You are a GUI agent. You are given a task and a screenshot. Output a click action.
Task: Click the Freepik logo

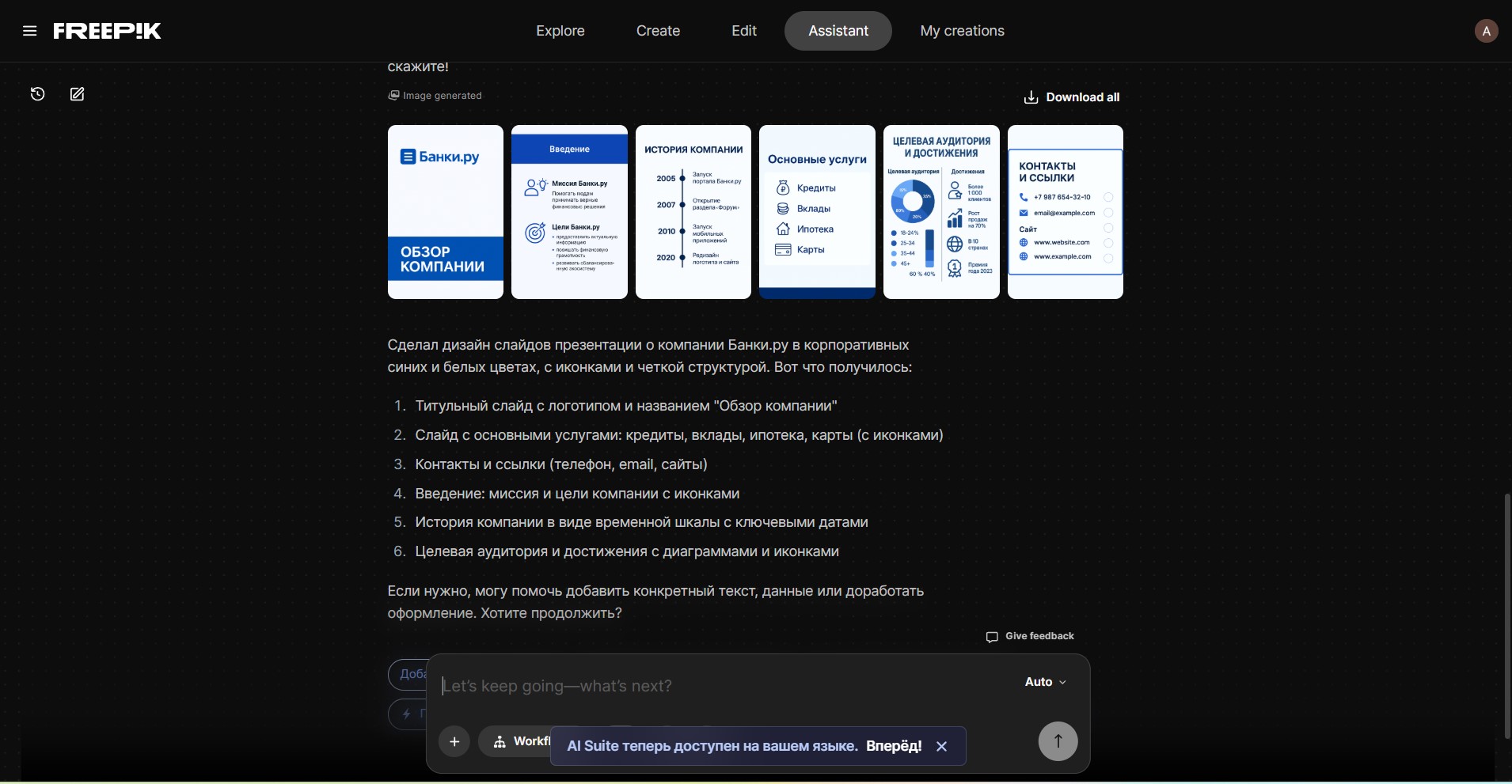107,31
